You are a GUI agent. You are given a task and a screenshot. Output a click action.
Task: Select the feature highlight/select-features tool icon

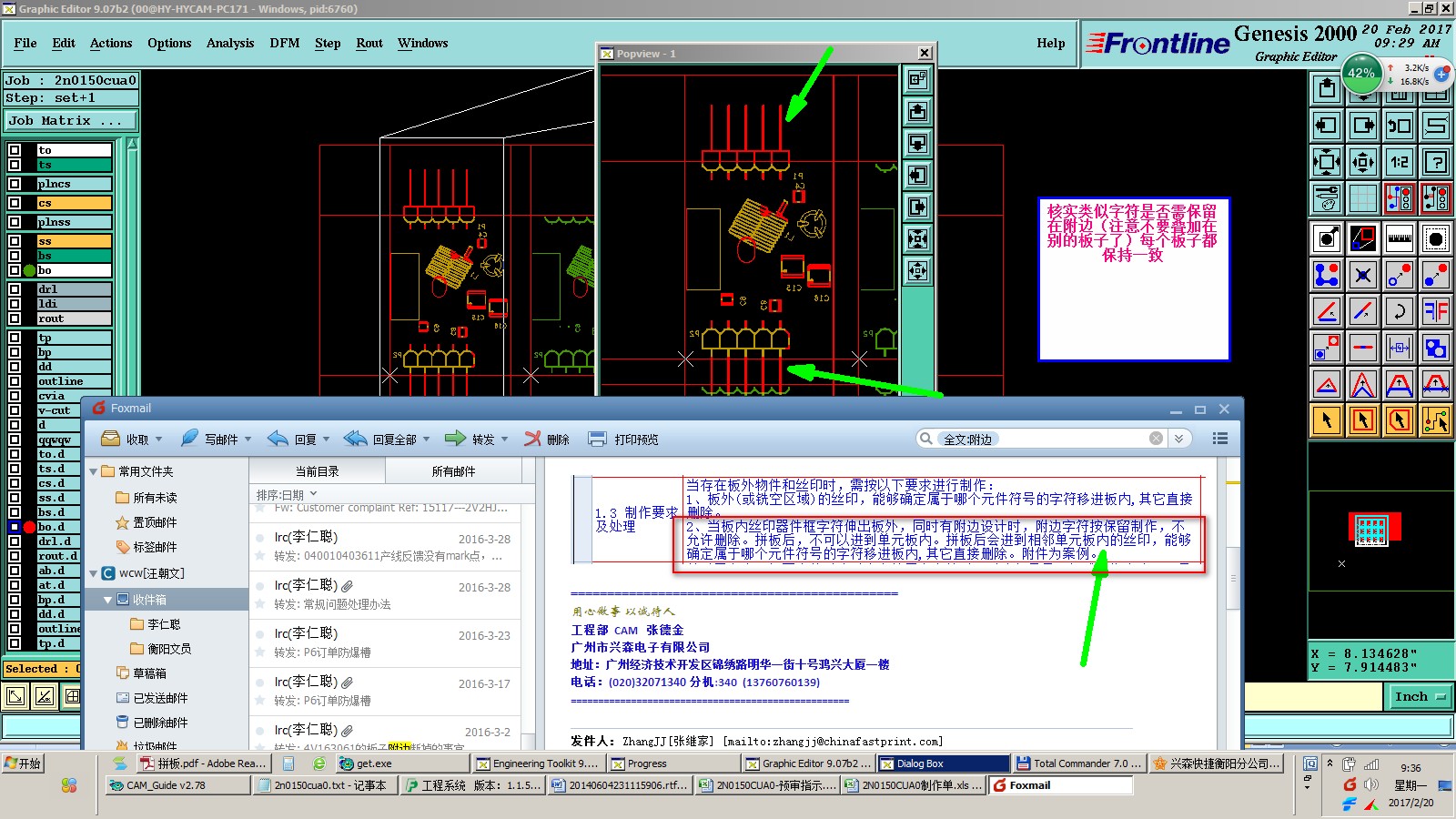1327,238
